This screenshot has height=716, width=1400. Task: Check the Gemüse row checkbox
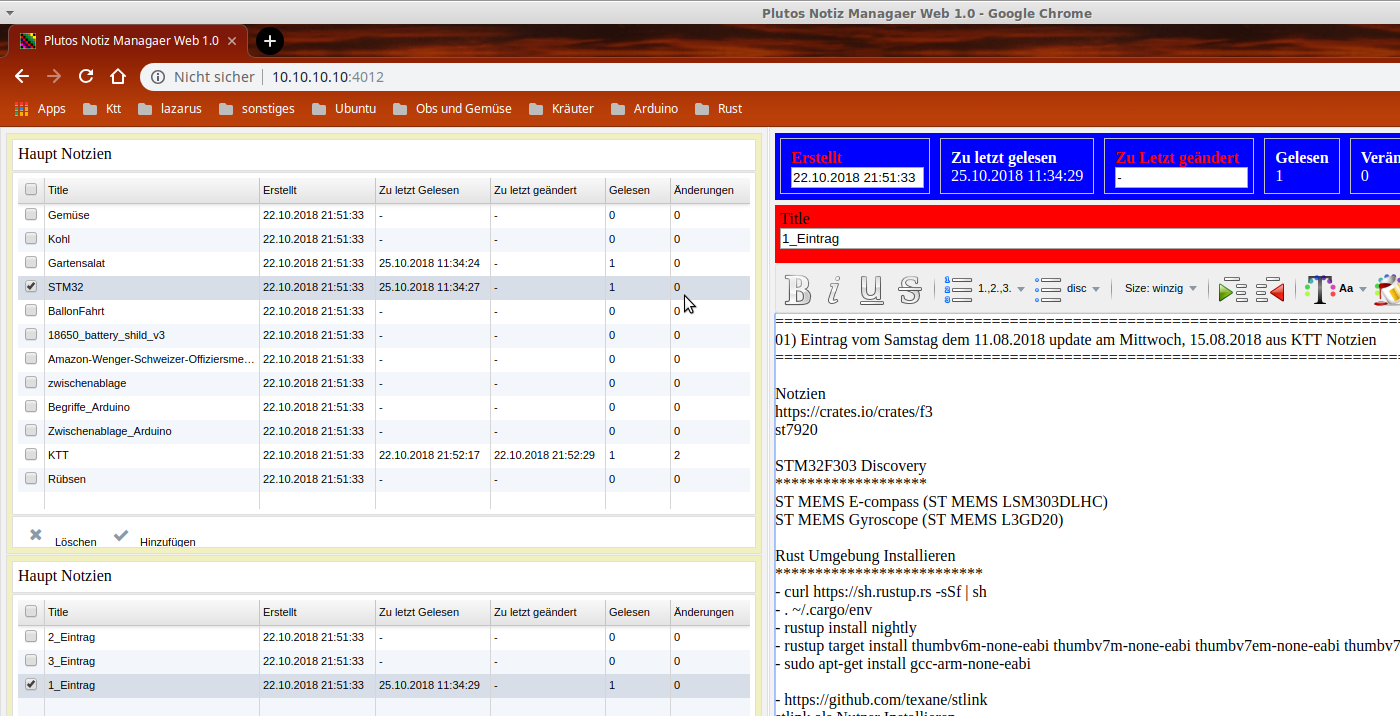(x=31, y=215)
